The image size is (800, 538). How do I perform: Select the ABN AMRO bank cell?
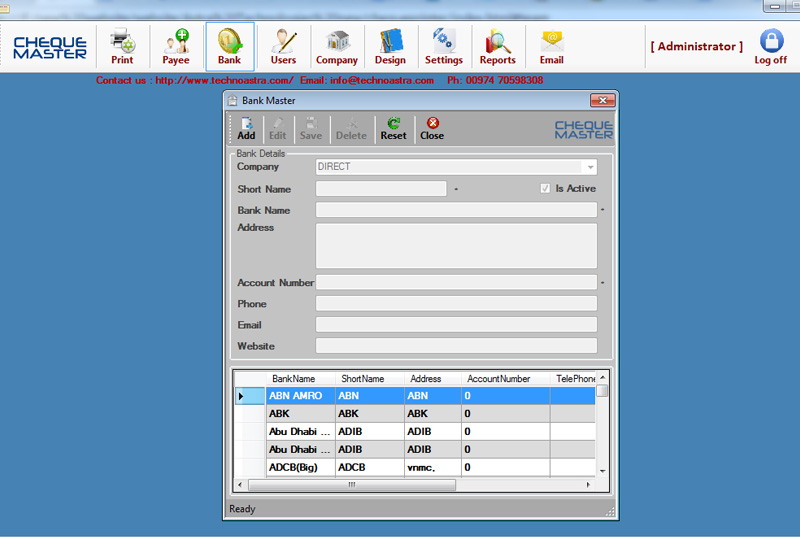(x=301, y=396)
